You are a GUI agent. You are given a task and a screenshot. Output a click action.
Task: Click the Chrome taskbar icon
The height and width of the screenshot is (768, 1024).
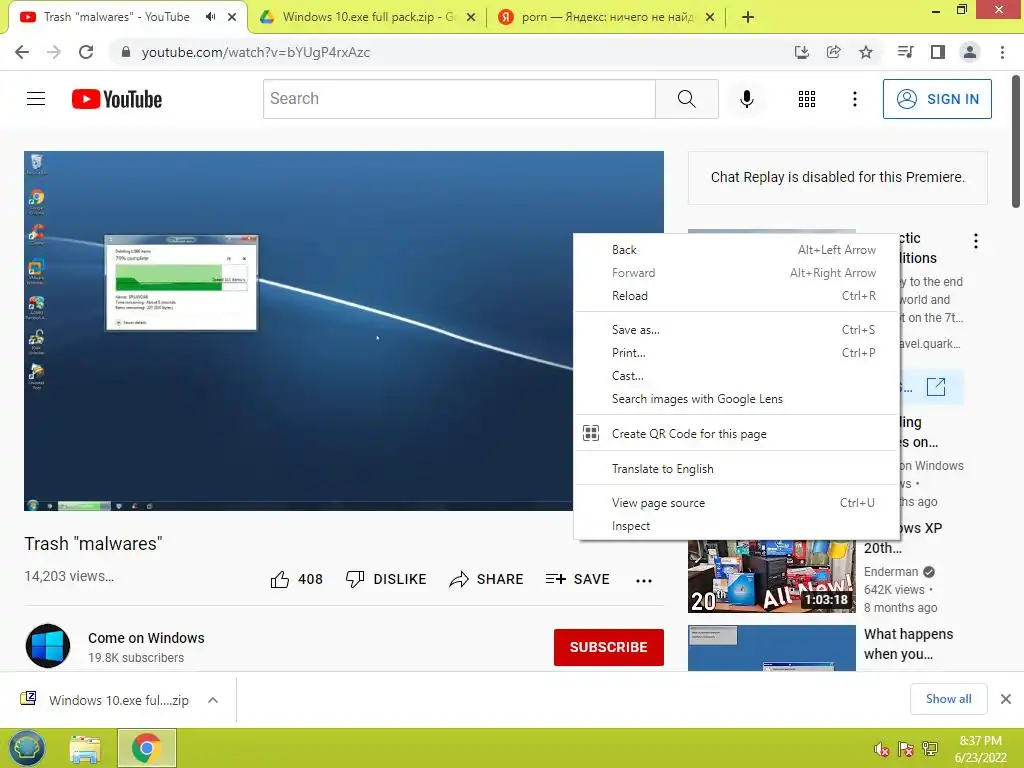146,748
